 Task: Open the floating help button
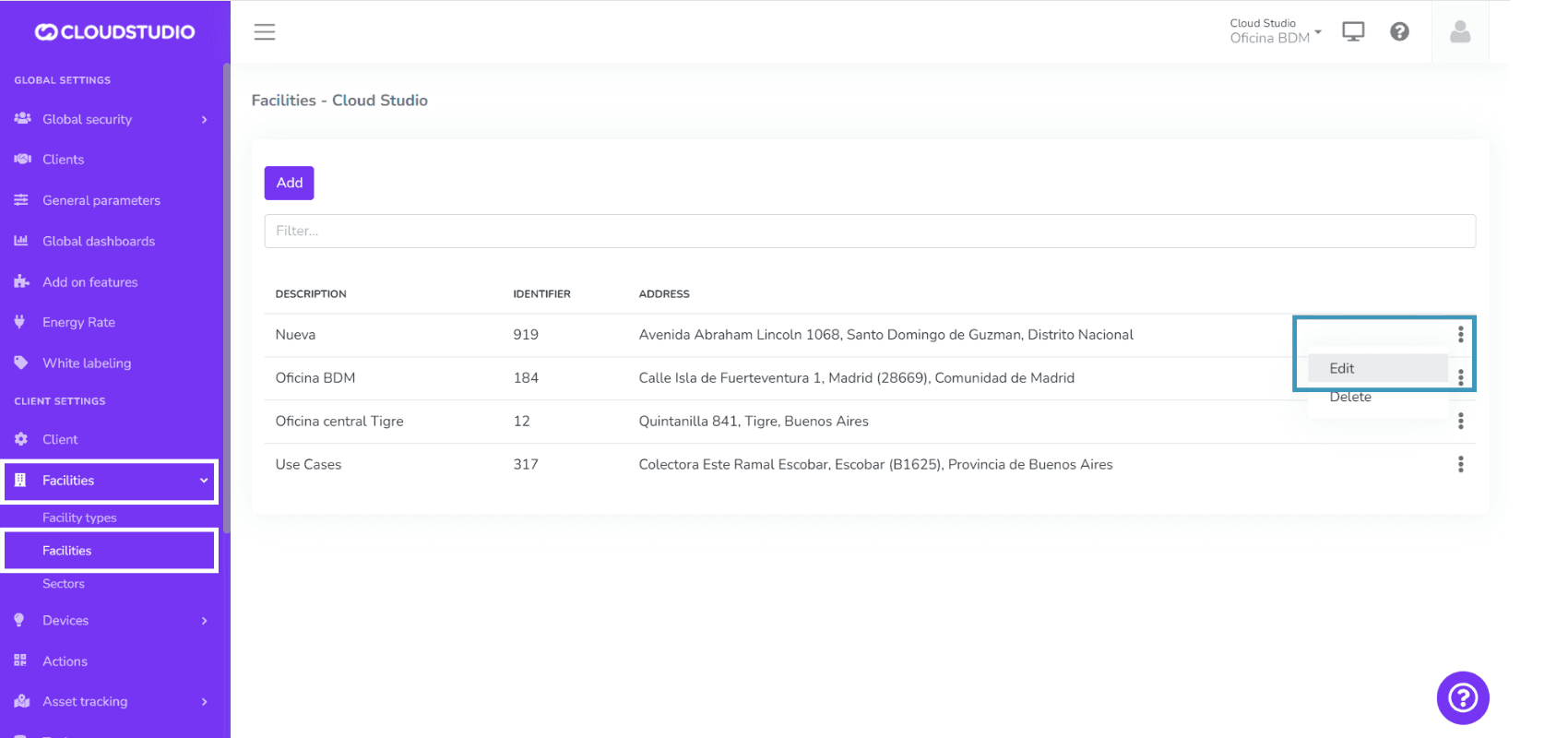[1463, 697]
